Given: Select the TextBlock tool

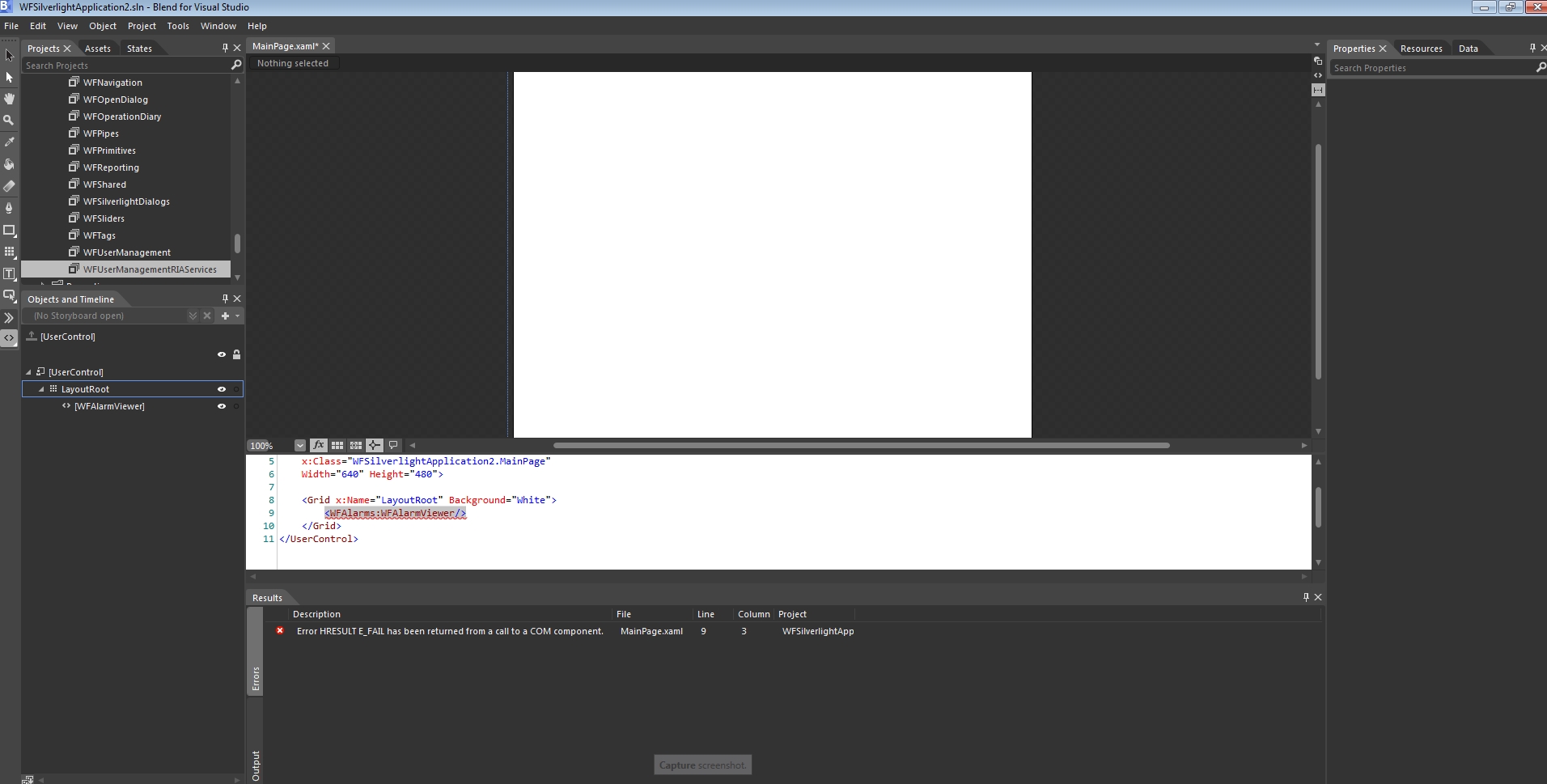Looking at the screenshot, I should (10, 273).
